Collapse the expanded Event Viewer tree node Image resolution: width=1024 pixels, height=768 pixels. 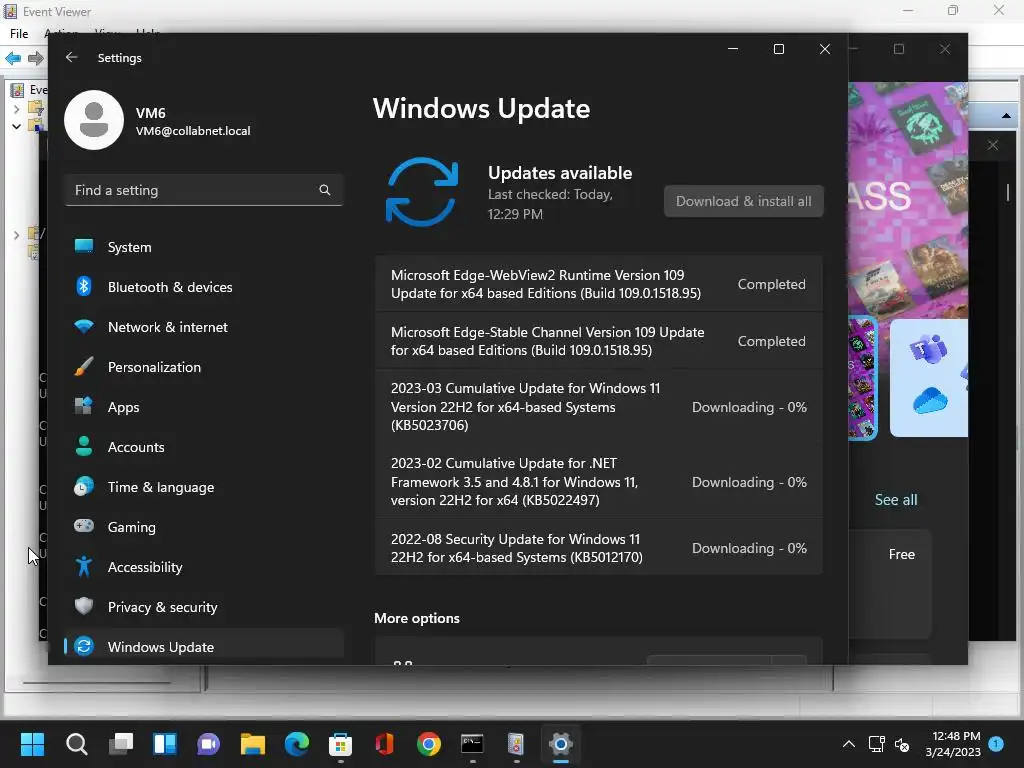pyautogui.click(x=16, y=126)
